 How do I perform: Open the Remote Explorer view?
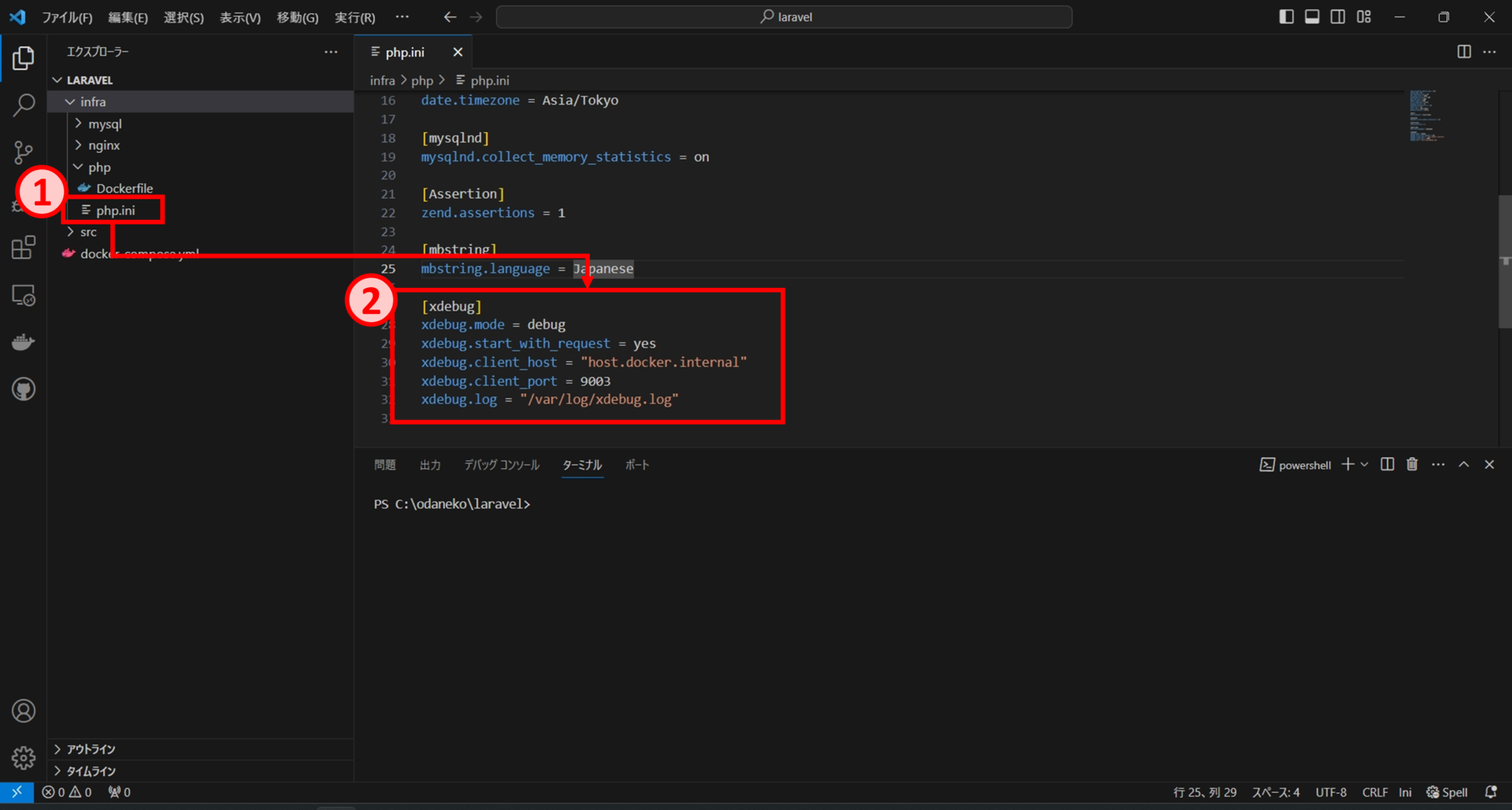(x=24, y=295)
